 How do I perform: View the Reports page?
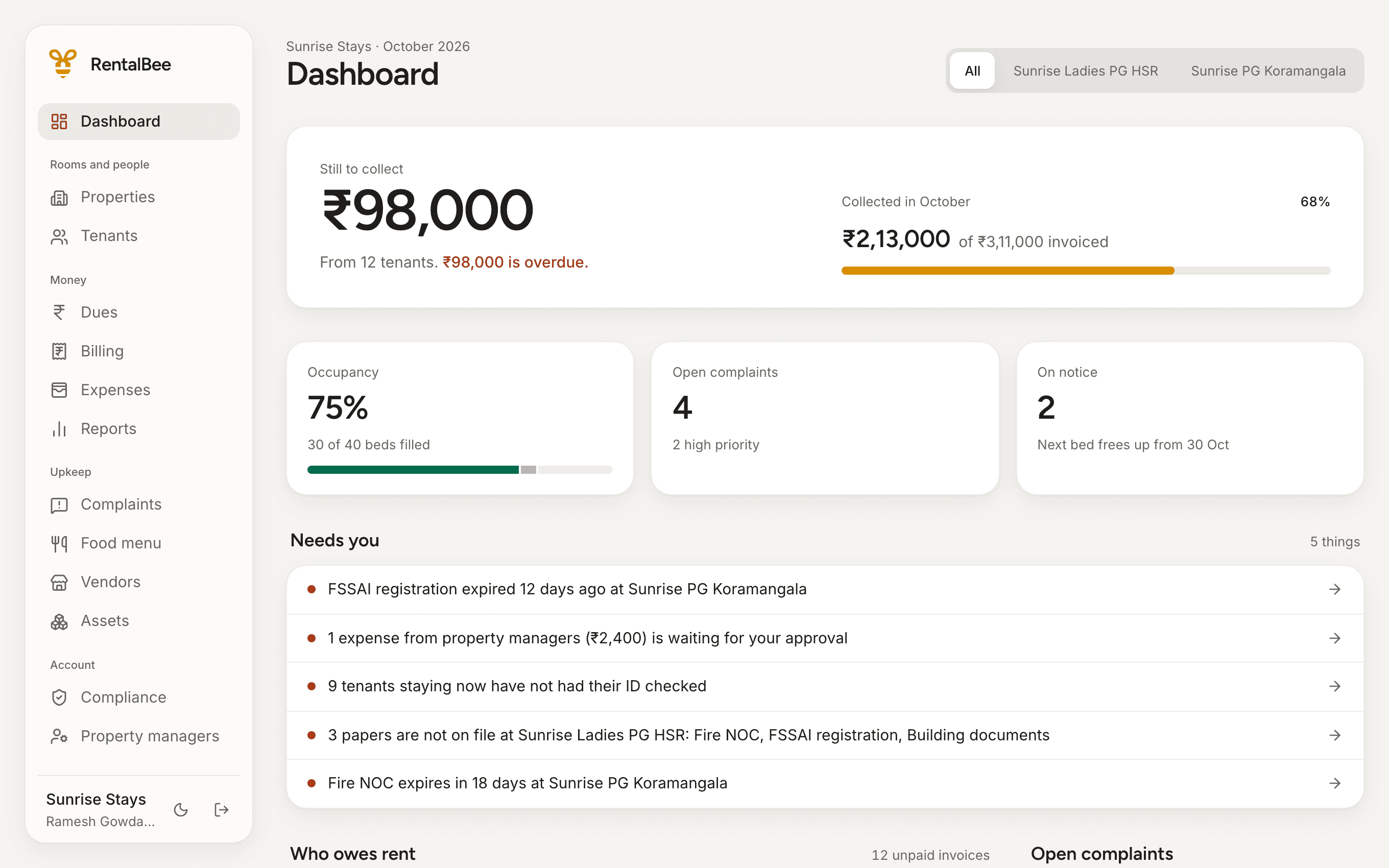[139, 429]
